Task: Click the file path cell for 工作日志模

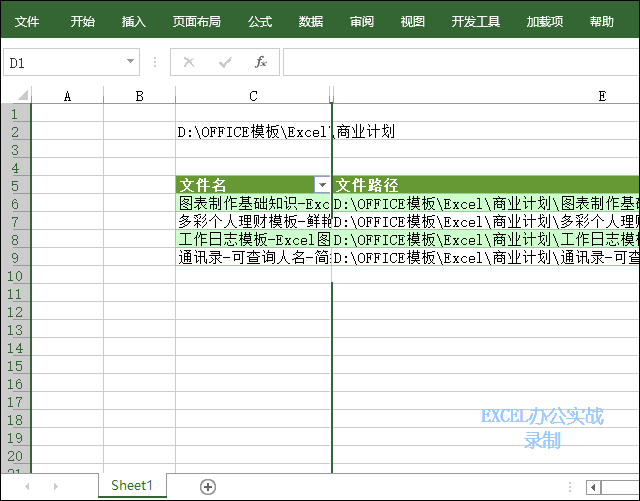Action: (486, 239)
